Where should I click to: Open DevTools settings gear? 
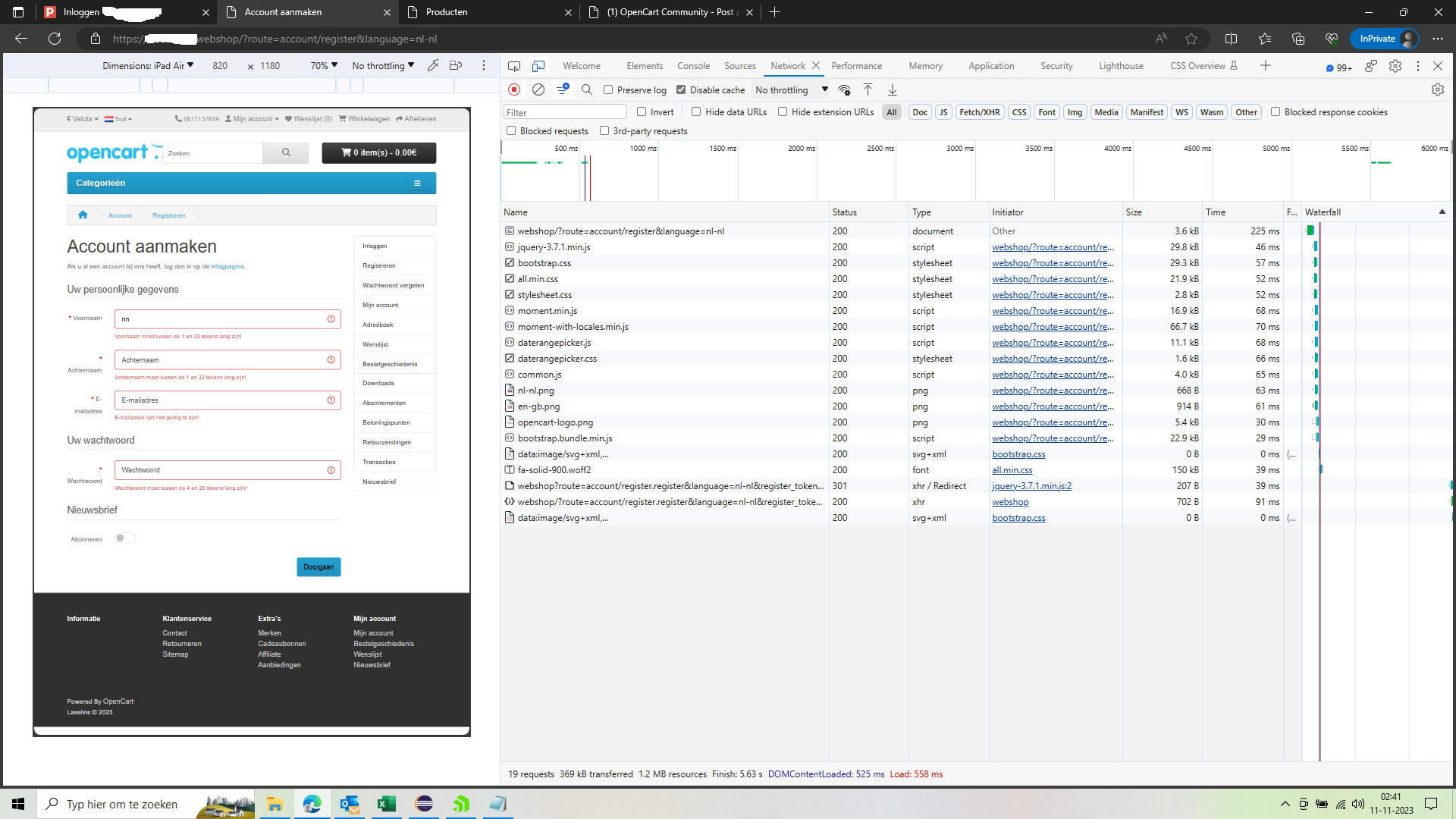pos(1395,66)
